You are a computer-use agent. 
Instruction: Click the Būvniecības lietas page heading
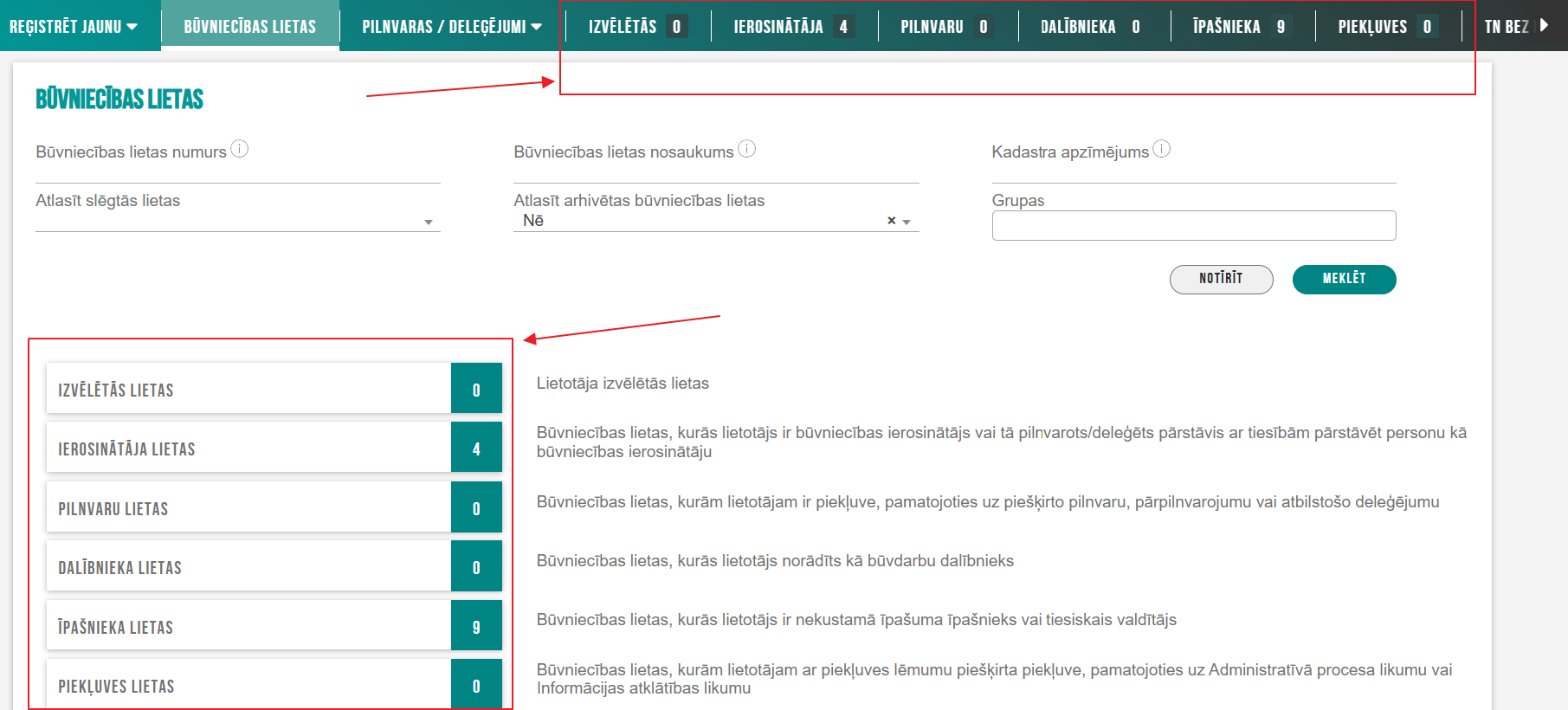coord(119,99)
